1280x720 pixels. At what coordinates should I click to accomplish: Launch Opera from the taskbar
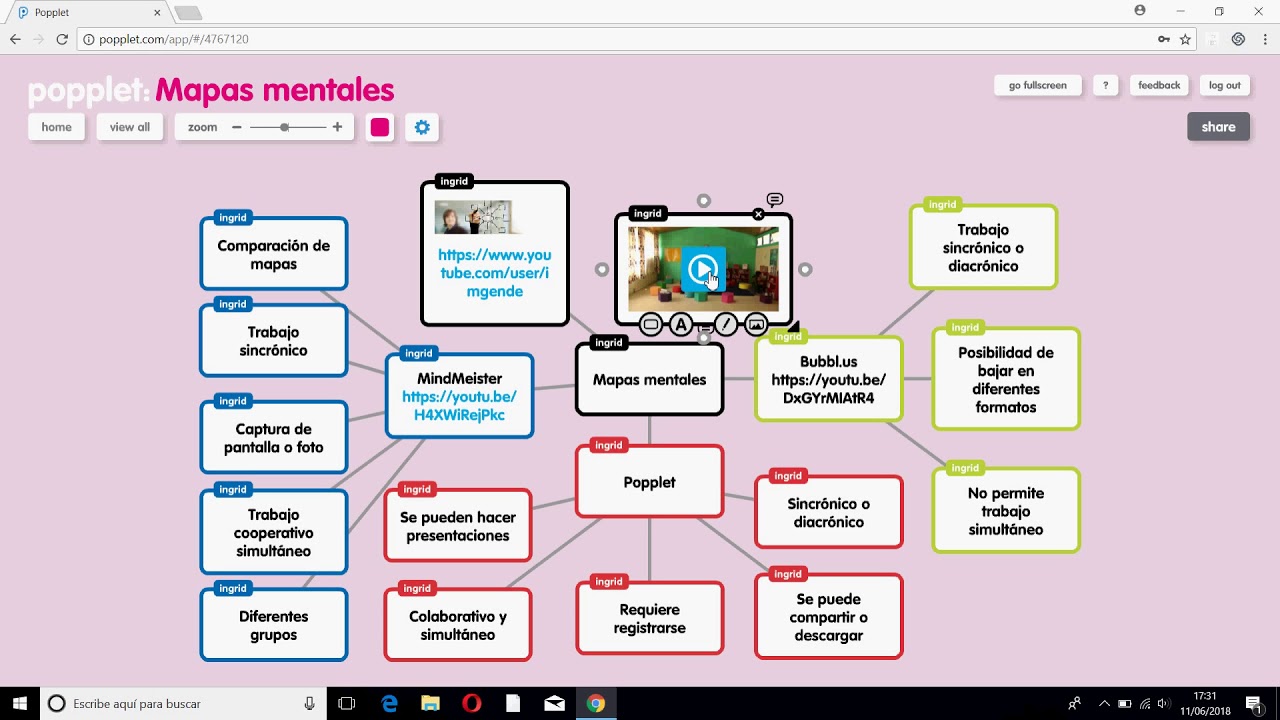click(x=471, y=703)
